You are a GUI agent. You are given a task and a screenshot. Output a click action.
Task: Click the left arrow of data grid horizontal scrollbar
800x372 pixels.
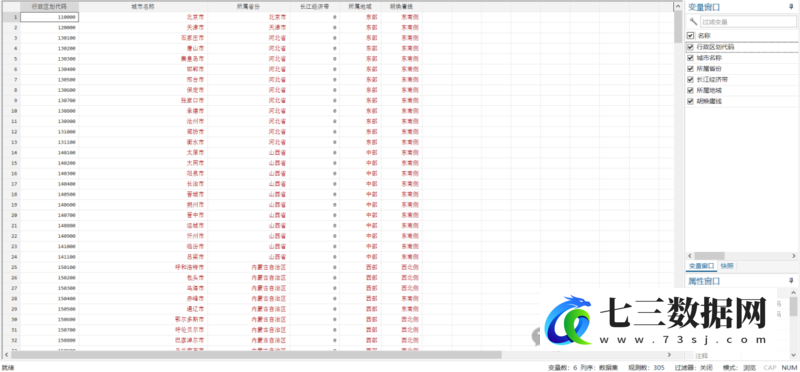tap(7, 354)
